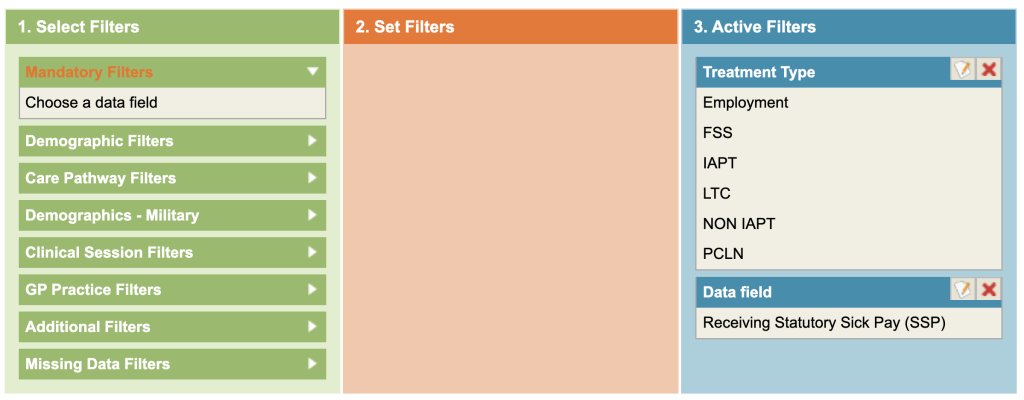Click the FSS treatment type entry
Viewport: 1024px width, 400px height.
(x=718, y=133)
